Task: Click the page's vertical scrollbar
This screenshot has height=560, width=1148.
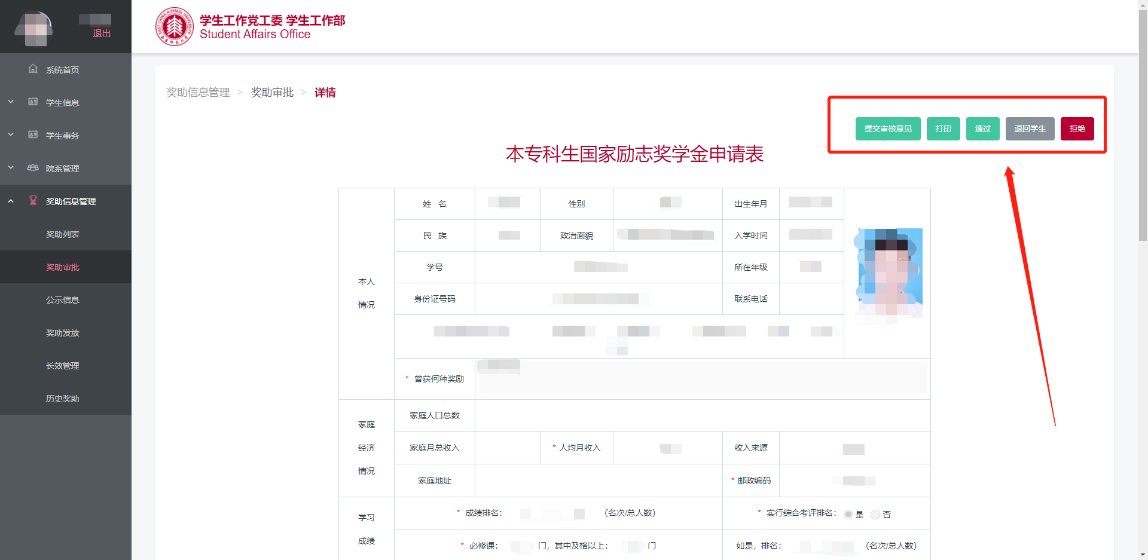Action: coord(1142,130)
